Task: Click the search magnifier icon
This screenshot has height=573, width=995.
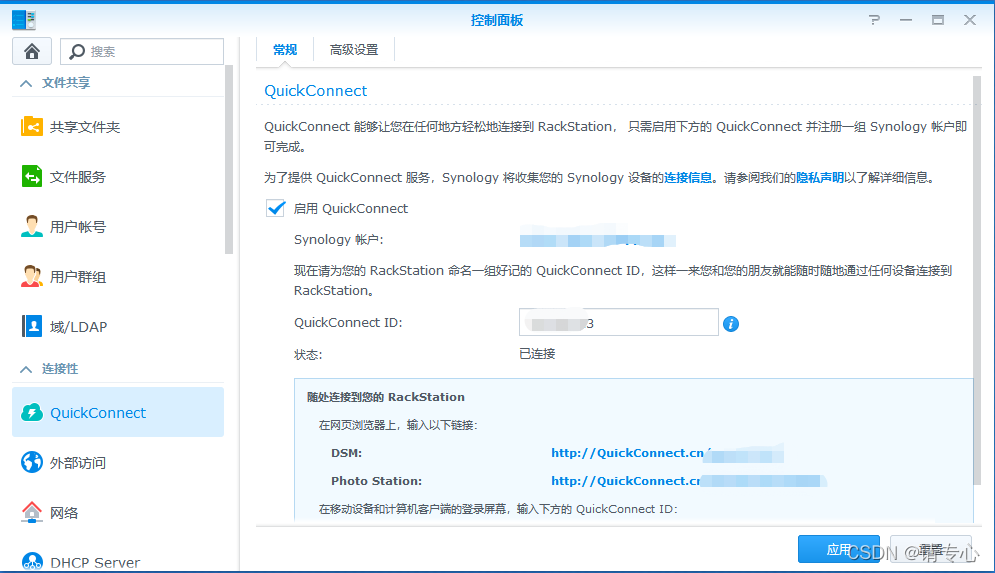Action: tap(77, 51)
